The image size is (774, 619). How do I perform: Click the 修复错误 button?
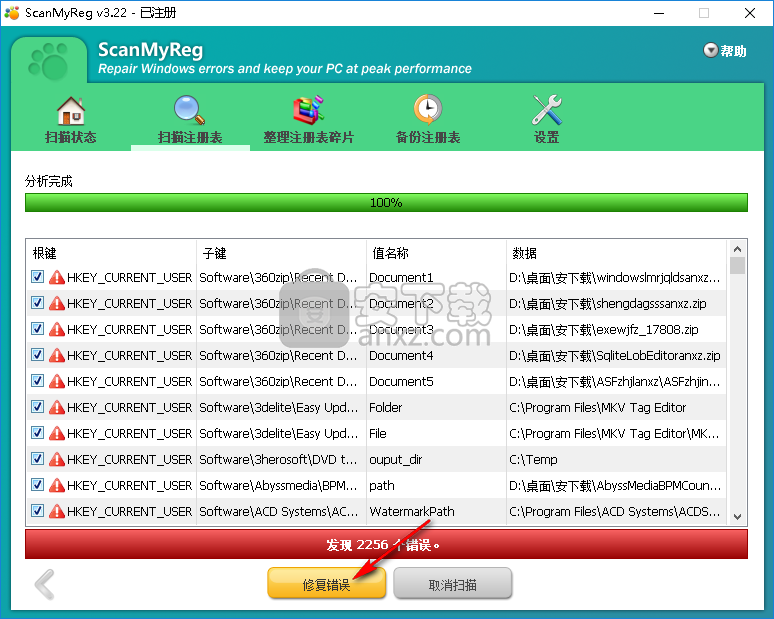coord(326,584)
